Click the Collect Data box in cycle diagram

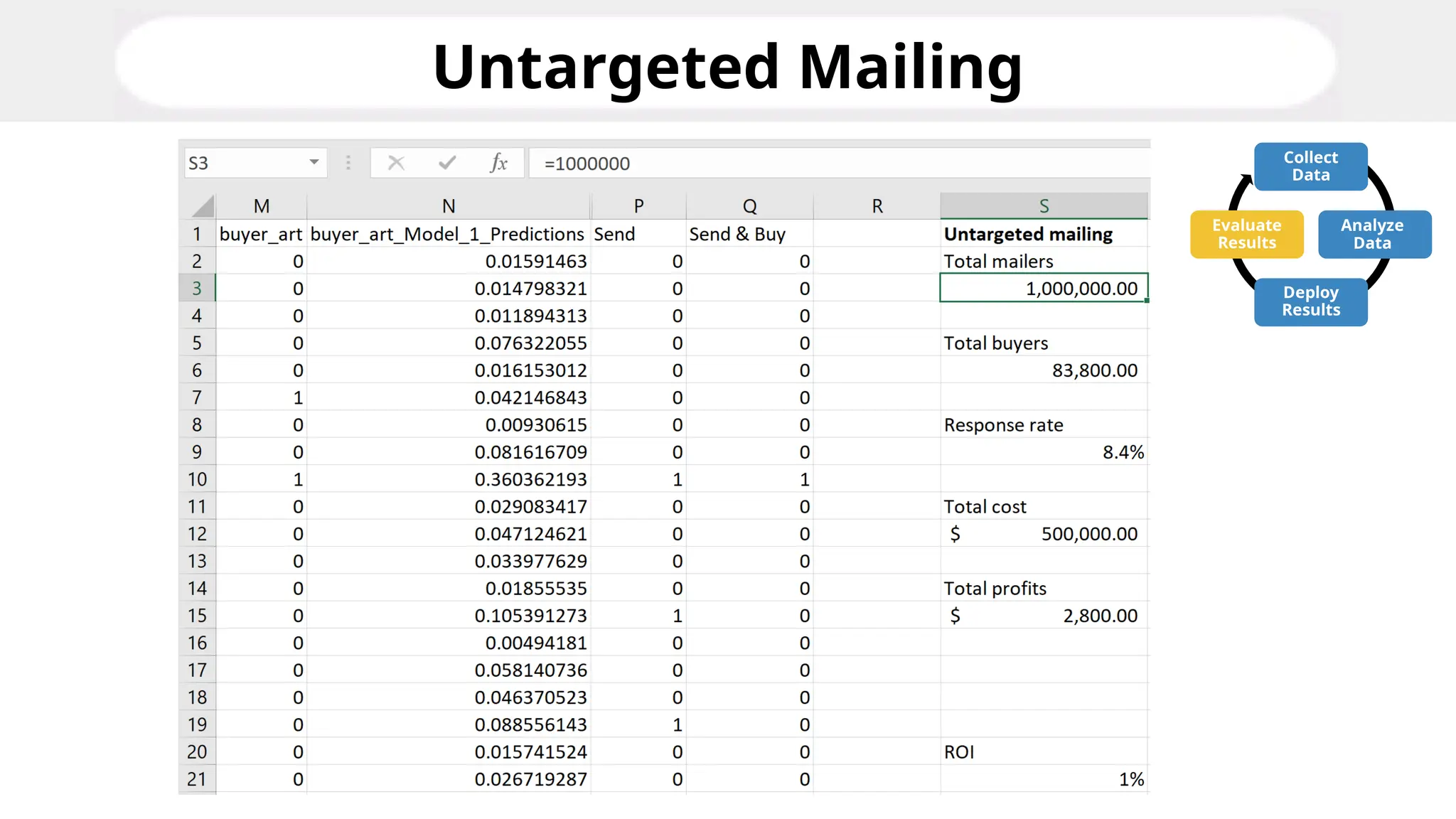tap(1310, 166)
